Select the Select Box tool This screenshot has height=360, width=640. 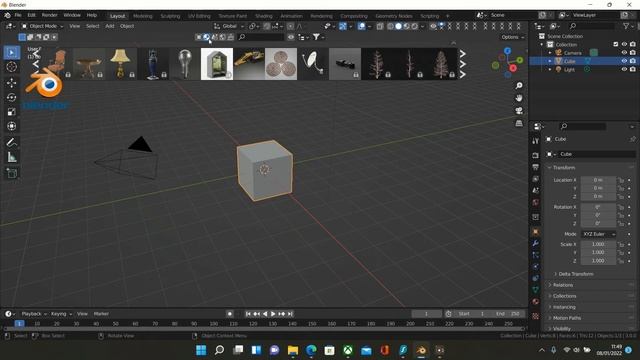(x=12, y=53)
